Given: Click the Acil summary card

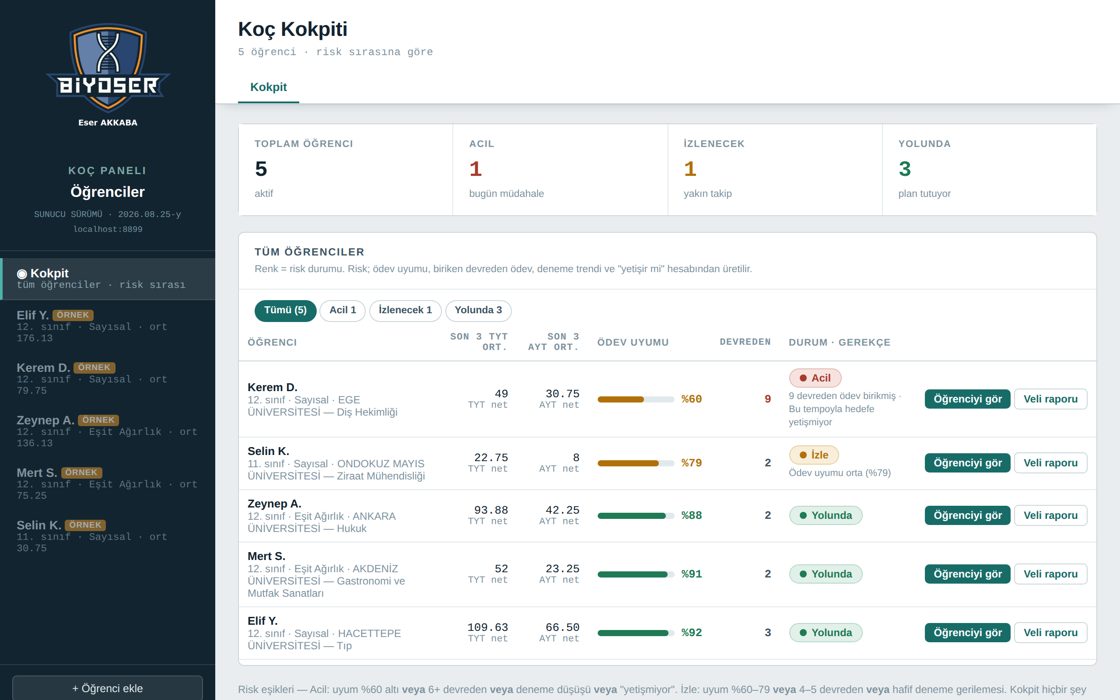Looking at the screenshot, I should [x=560, y=169].
